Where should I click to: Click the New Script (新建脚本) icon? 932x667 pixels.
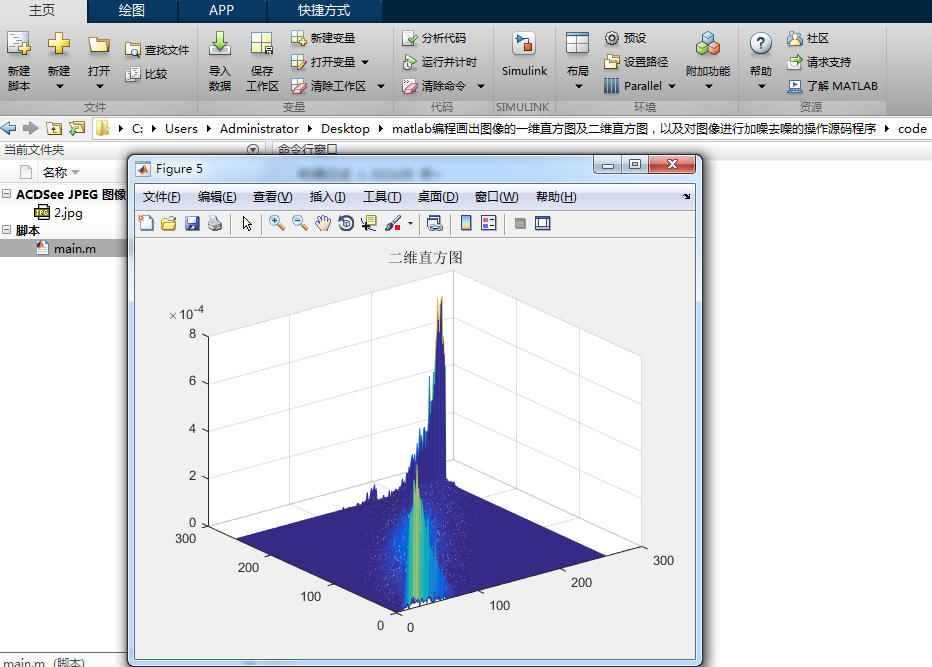click(18, 44)
